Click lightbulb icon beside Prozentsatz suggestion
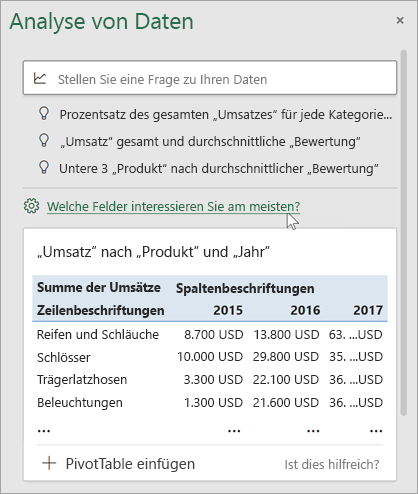 (x=44, y=114)
